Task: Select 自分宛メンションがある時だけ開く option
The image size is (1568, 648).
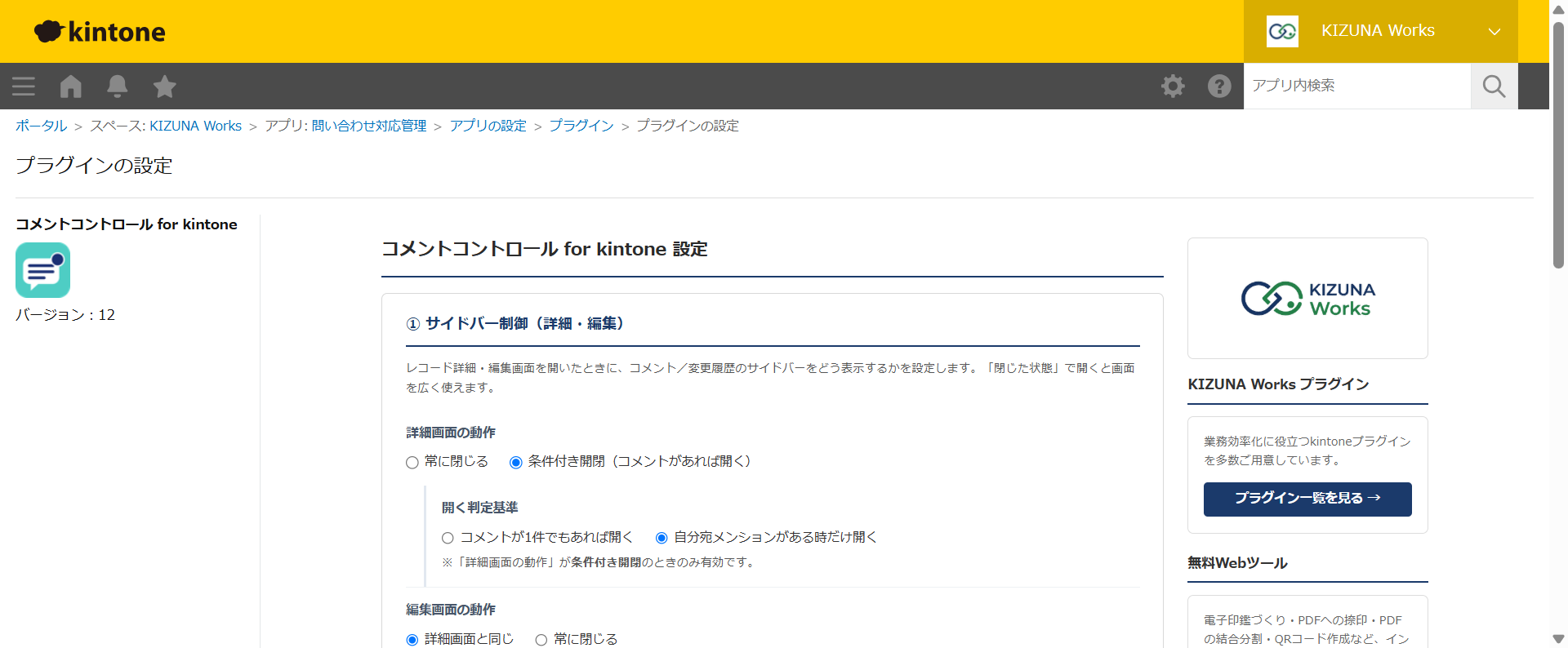Action: click(x=661, y=538)
